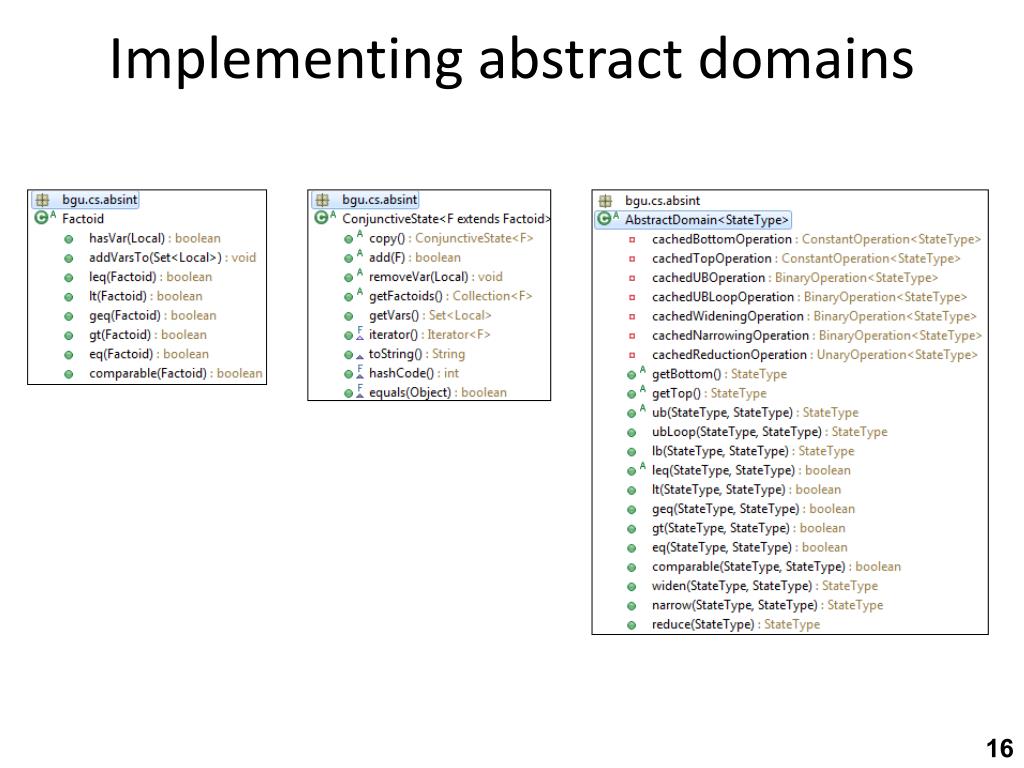Select ub(StateType, StateType) : StateType method

point(755,413)
